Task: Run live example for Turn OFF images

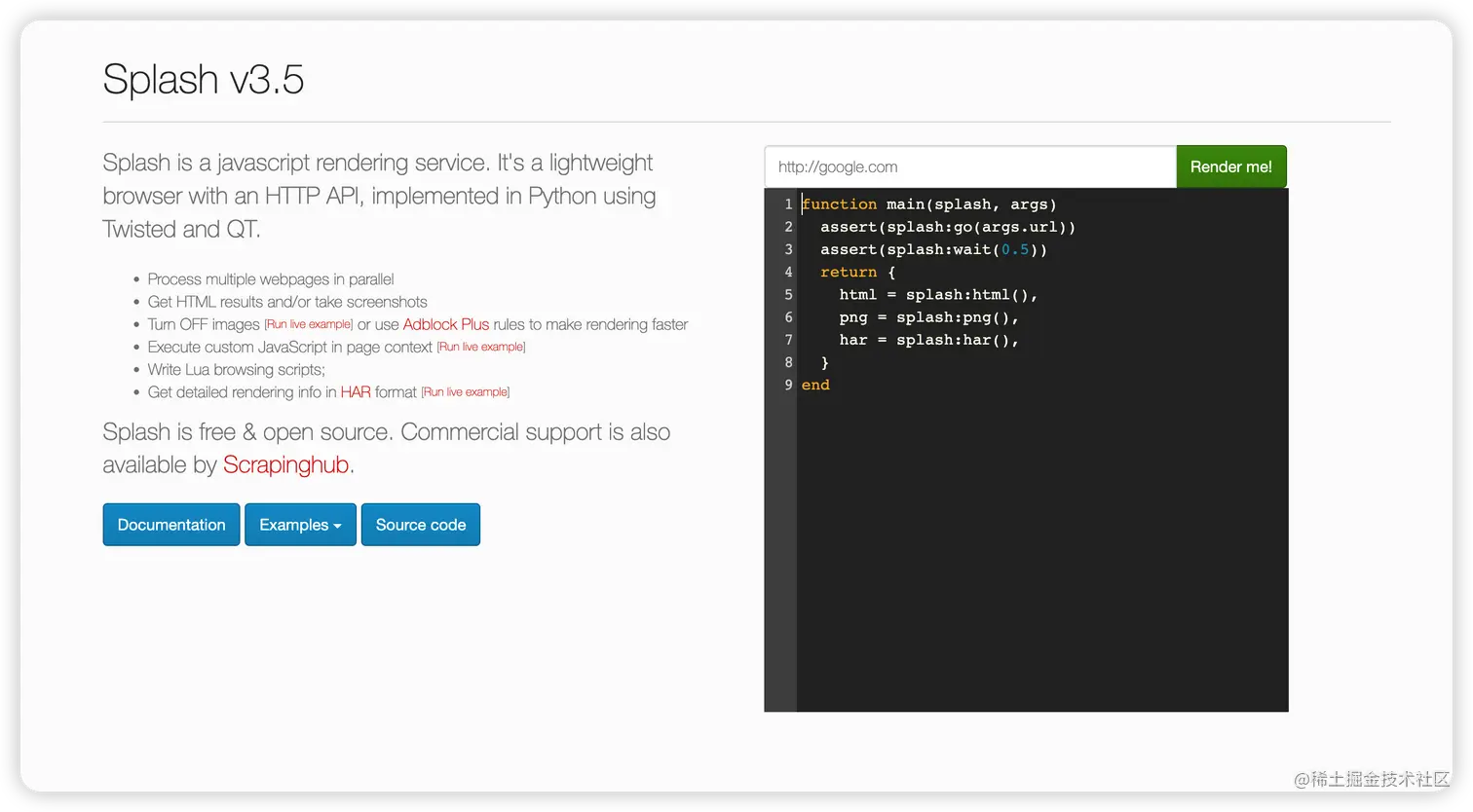Action: click(x=309, y=324)
